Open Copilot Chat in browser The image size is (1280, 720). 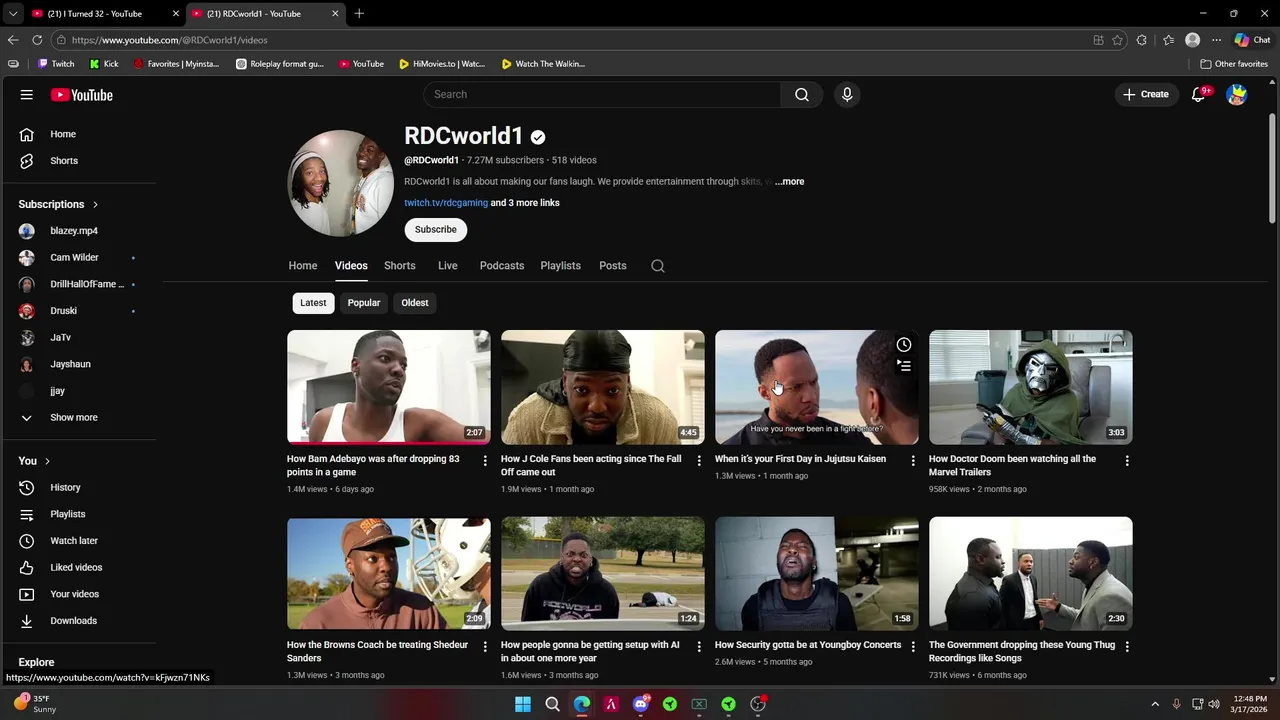pos(1252,40)
